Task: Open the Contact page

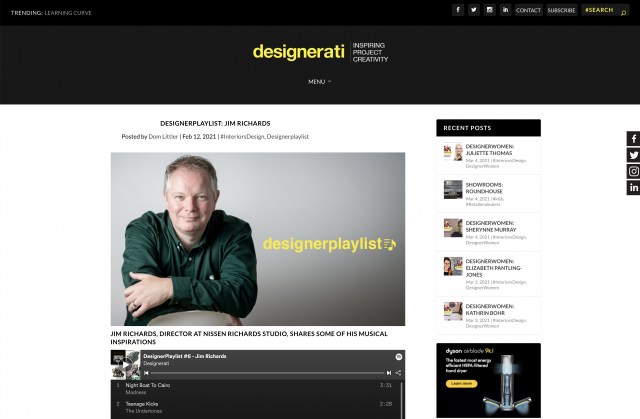Action: coord(528,10)
